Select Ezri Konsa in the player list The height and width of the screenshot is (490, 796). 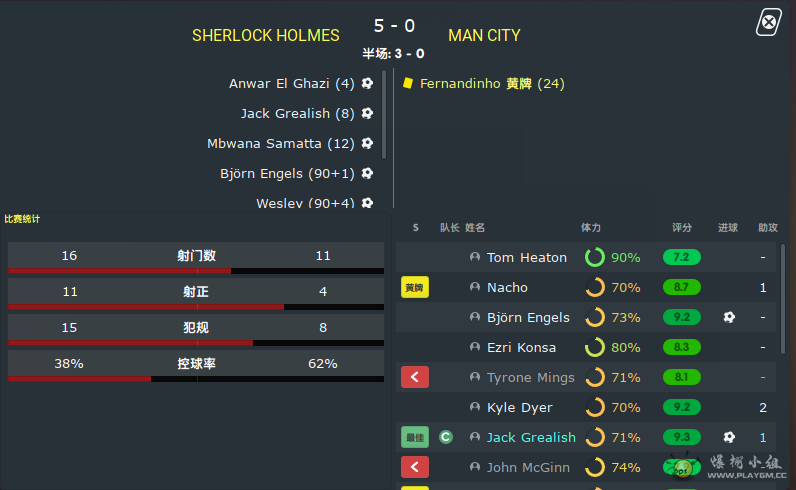coord(521,348)
